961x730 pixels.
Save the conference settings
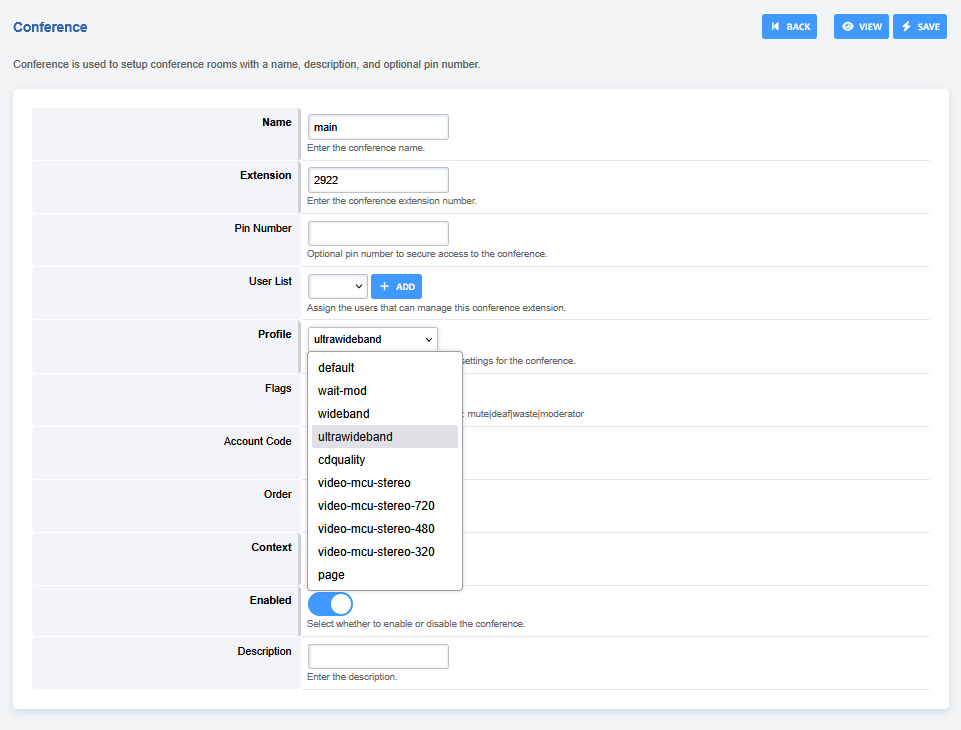(919, 27)
